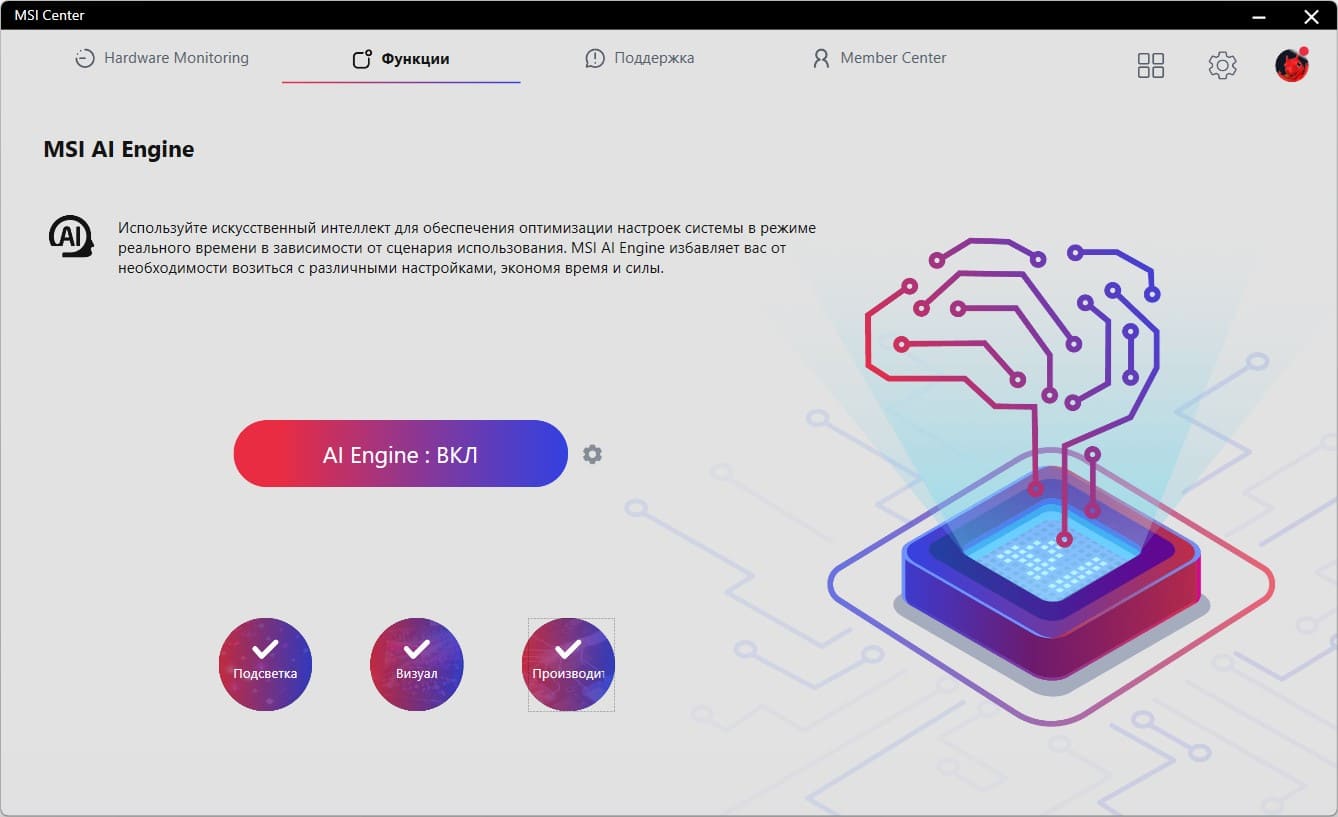This screenshot has width=1338, height=817.
Task: Toggle the AI Engine : ВКЛ button
Action: tap(401, 454)
